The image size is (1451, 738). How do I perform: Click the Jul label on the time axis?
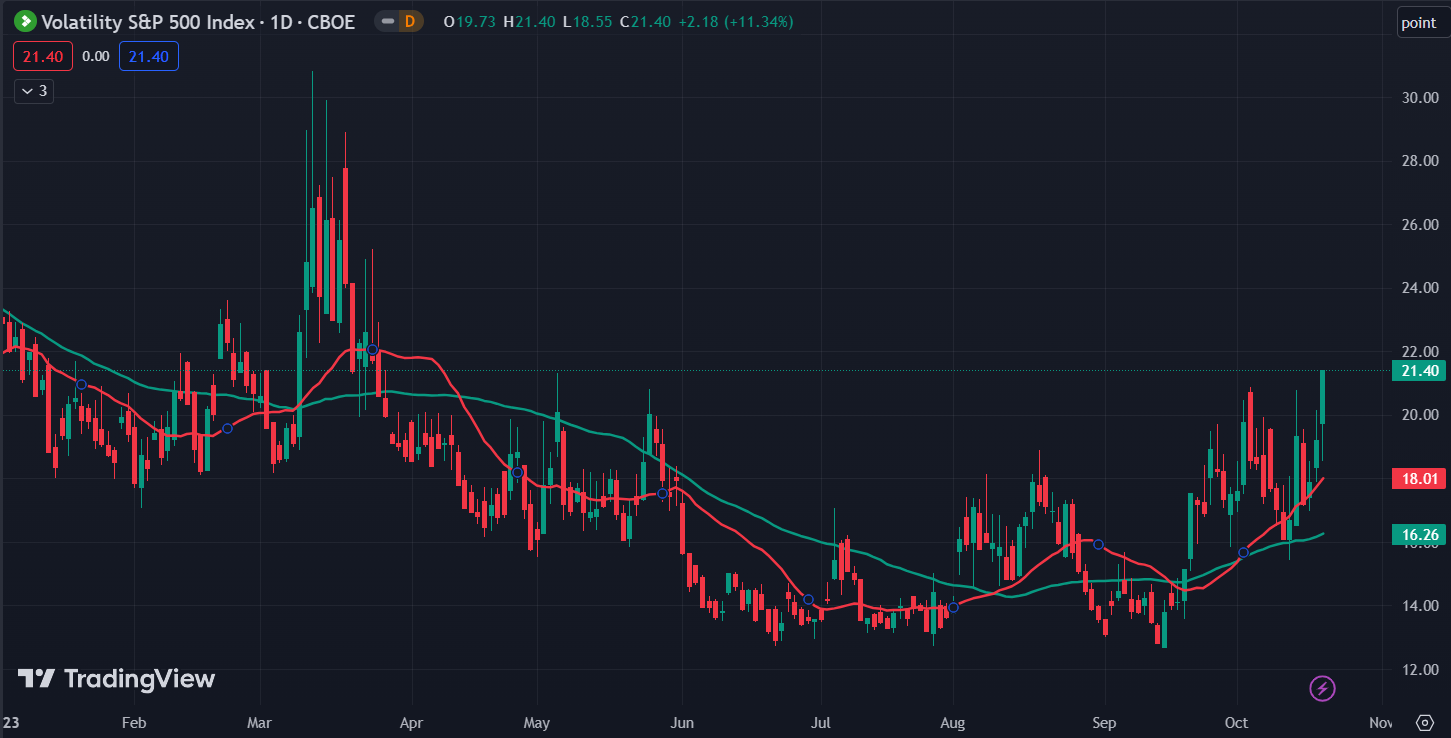click(820, 722)
